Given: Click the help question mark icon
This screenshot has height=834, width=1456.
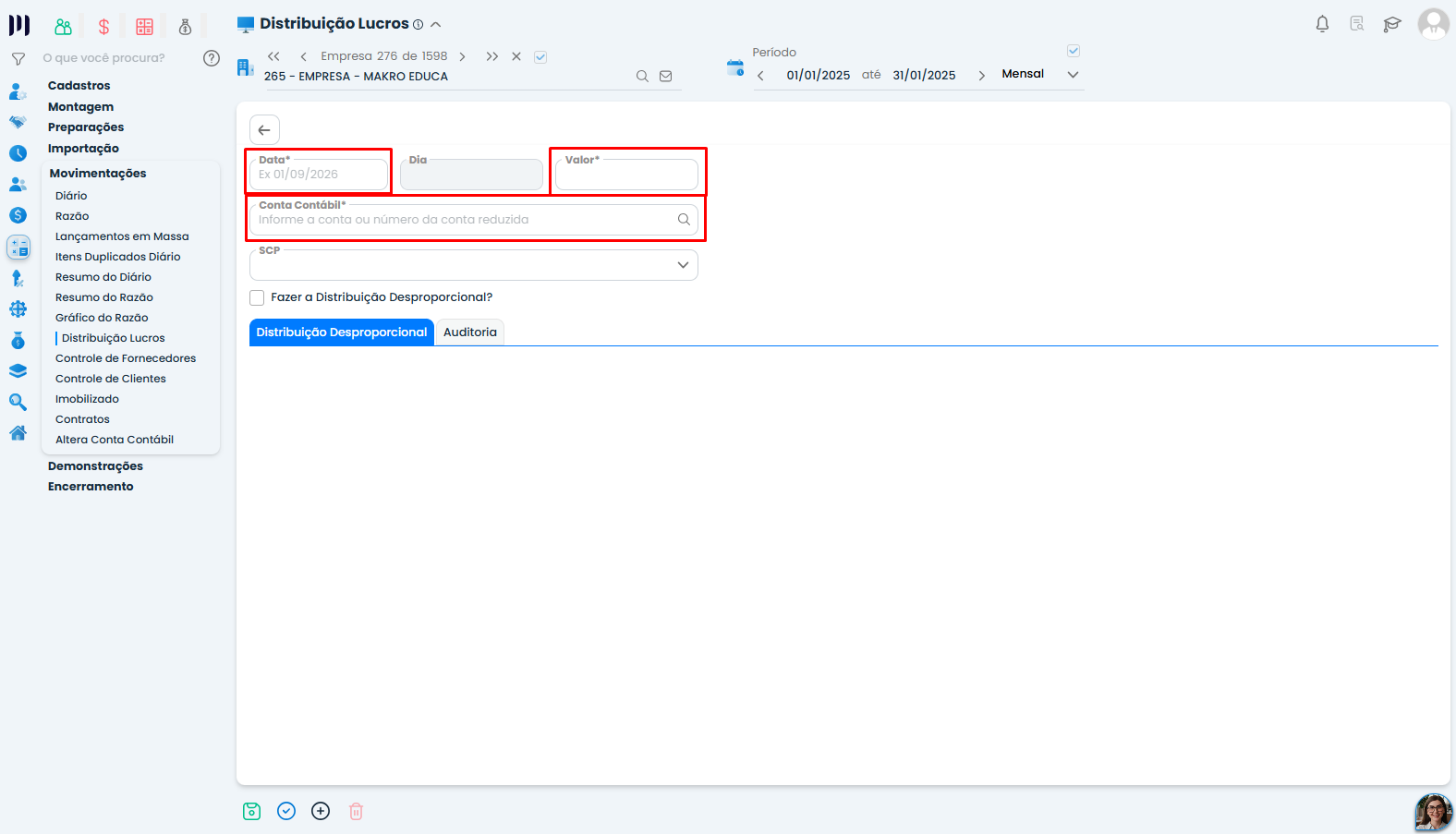Looking at the screenshot, I should coord(212,58).
